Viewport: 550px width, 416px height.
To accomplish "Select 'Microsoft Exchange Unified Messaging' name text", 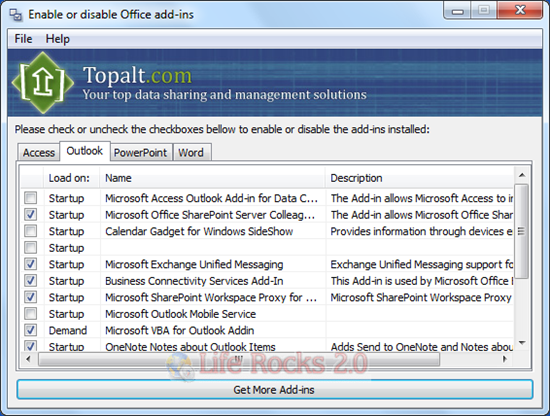I will [194, 264].
